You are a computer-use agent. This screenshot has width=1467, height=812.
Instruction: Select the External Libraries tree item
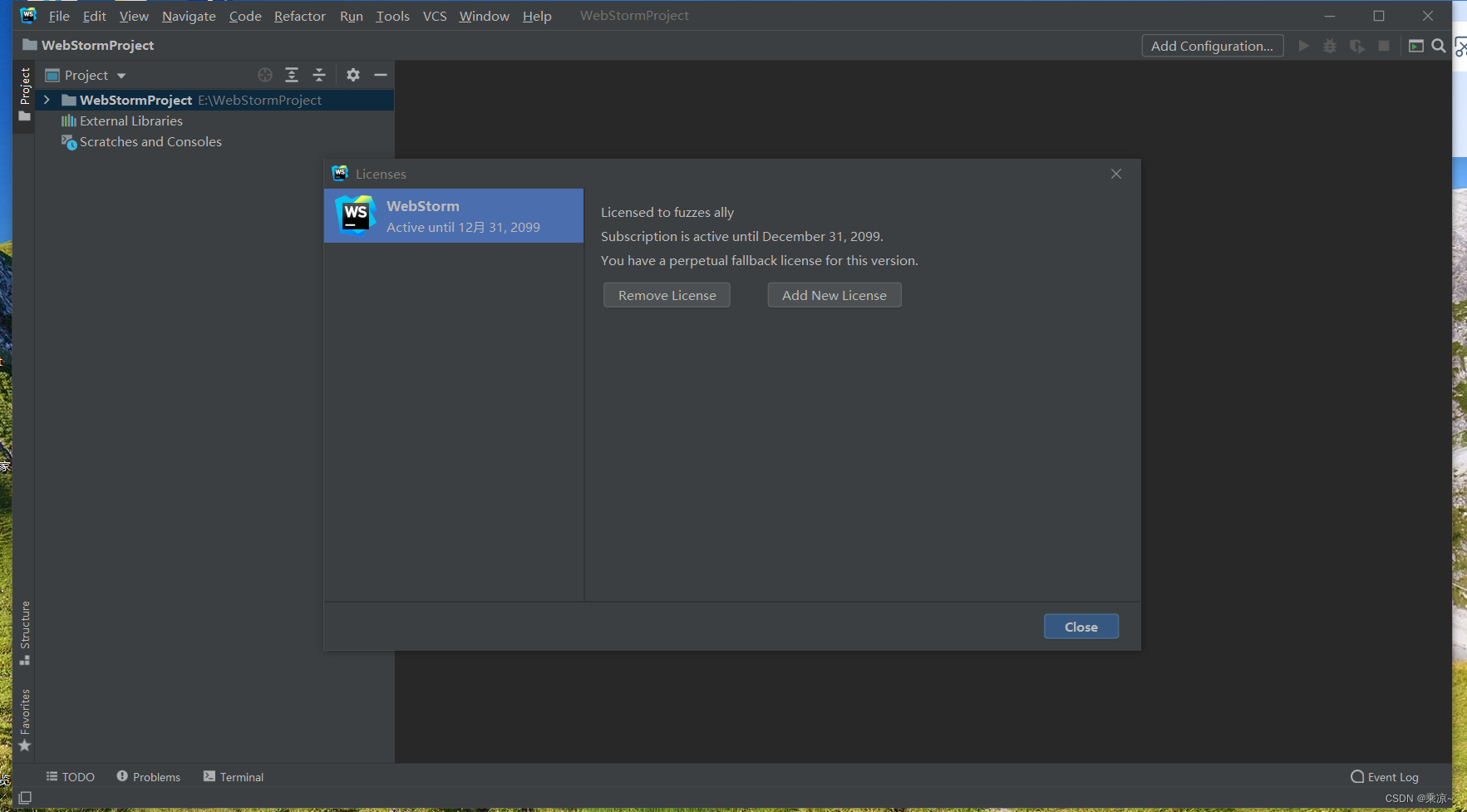coord(214,121)
